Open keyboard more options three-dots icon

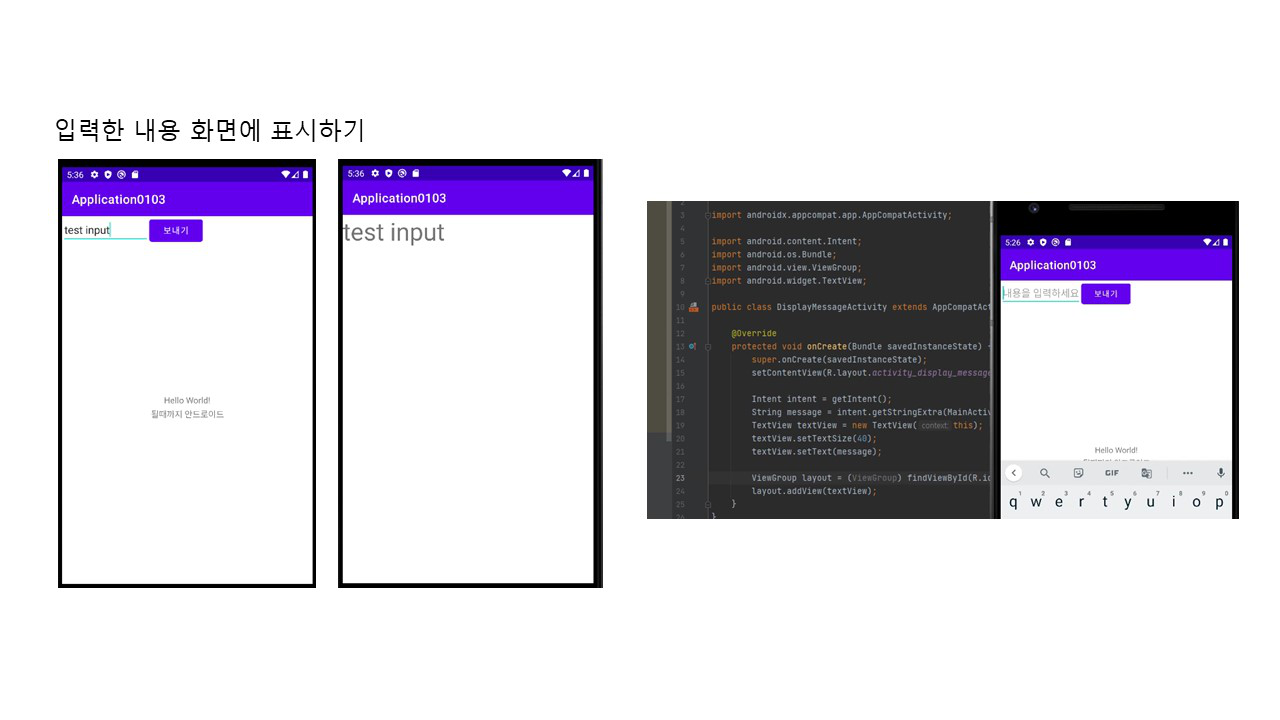click(1188, 473)
